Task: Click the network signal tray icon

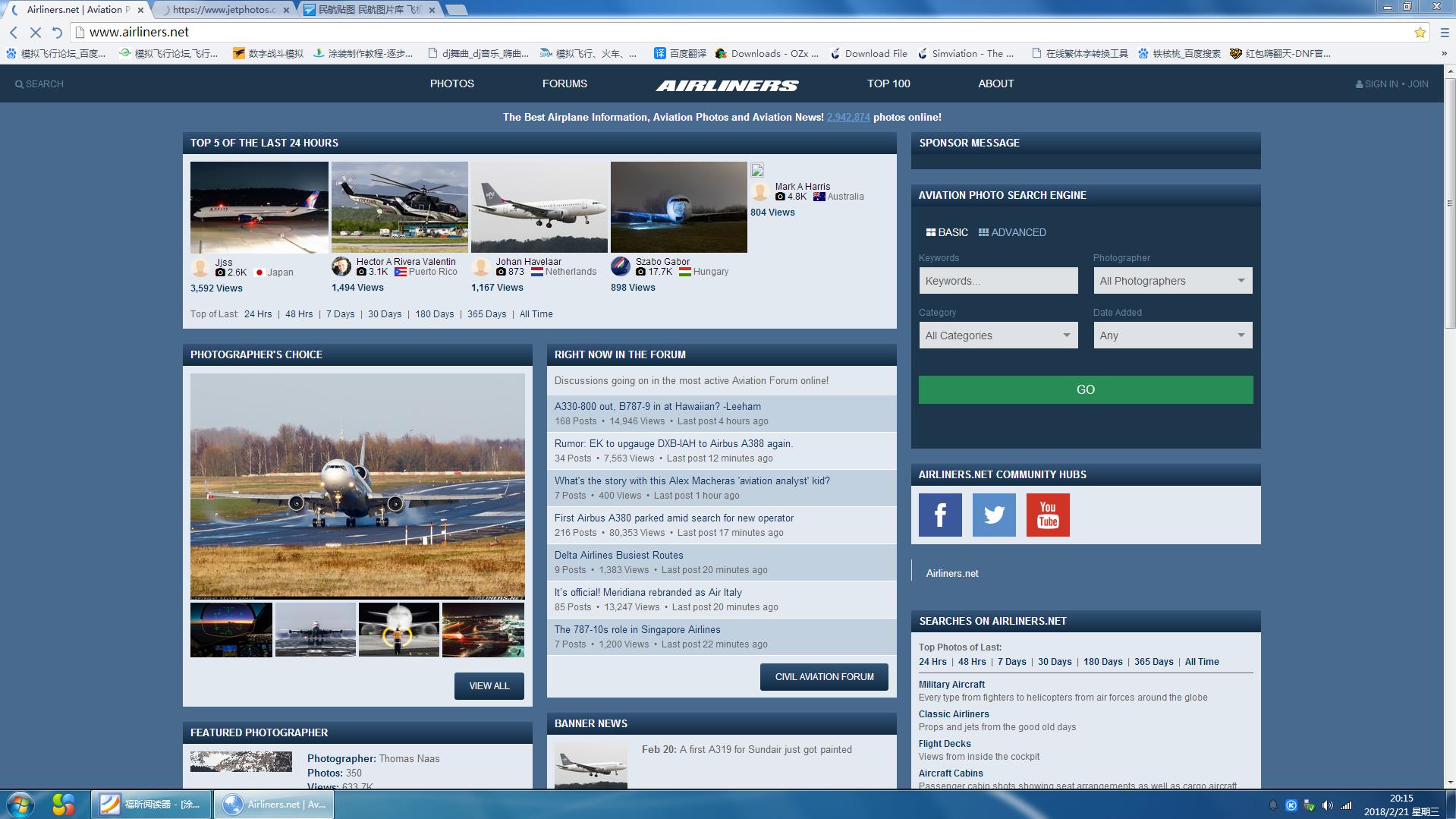Action: [1346, 805]
